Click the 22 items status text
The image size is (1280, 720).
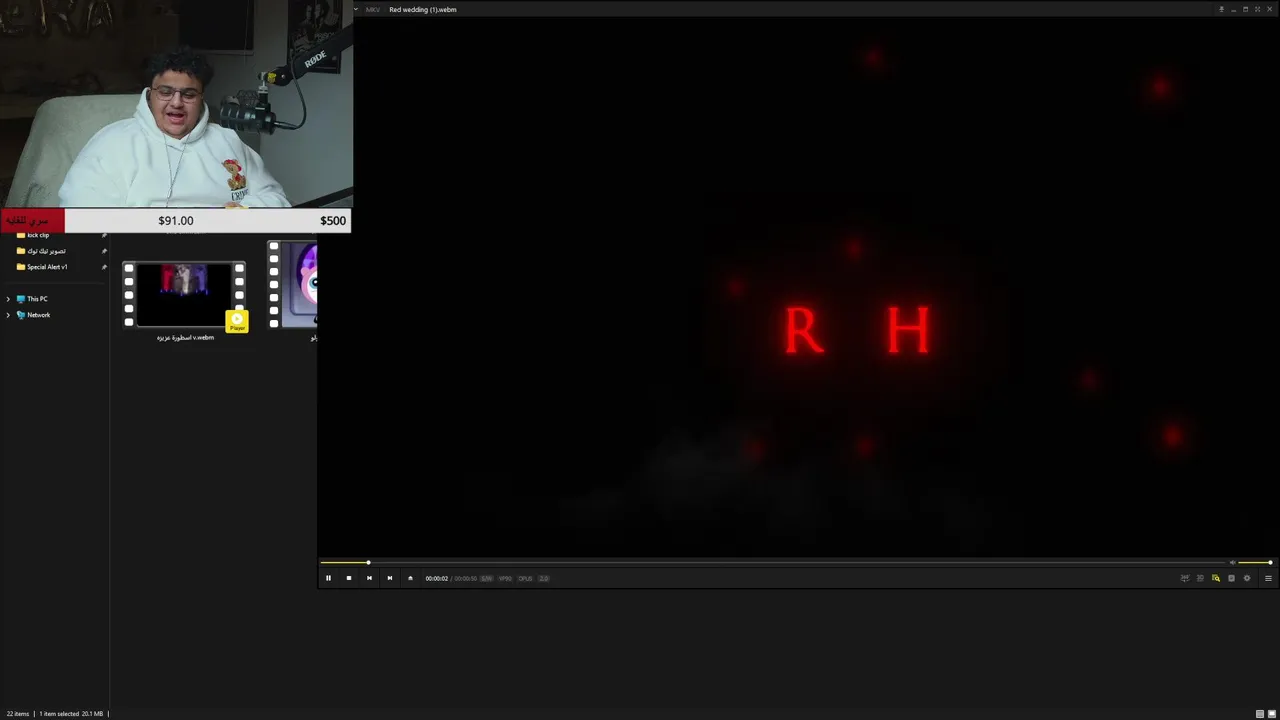tap(16, 714)
